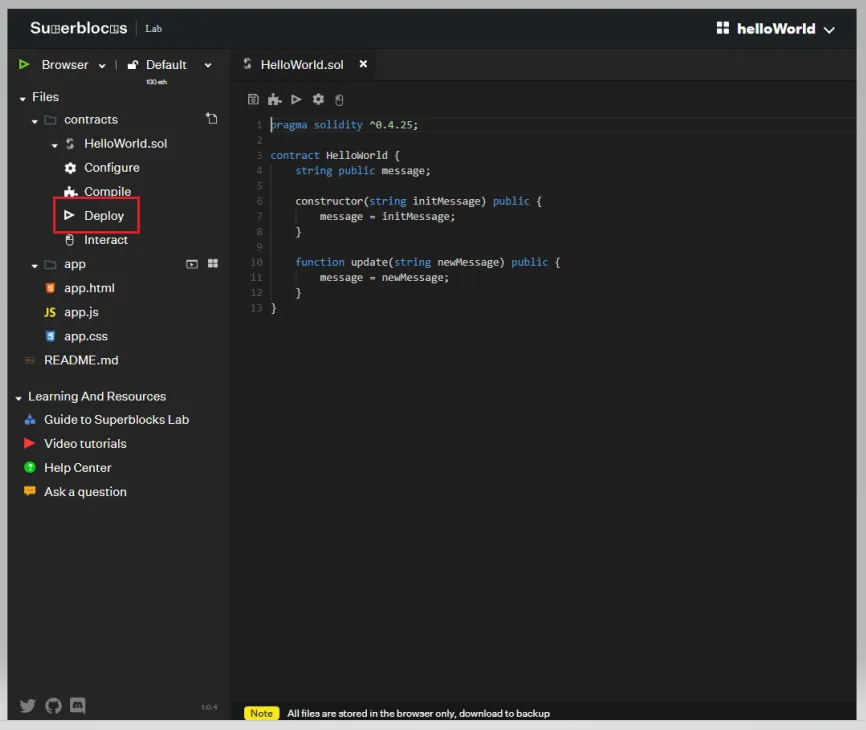
Task: Click the new file icon beside contracts
Action: (212, 118)
